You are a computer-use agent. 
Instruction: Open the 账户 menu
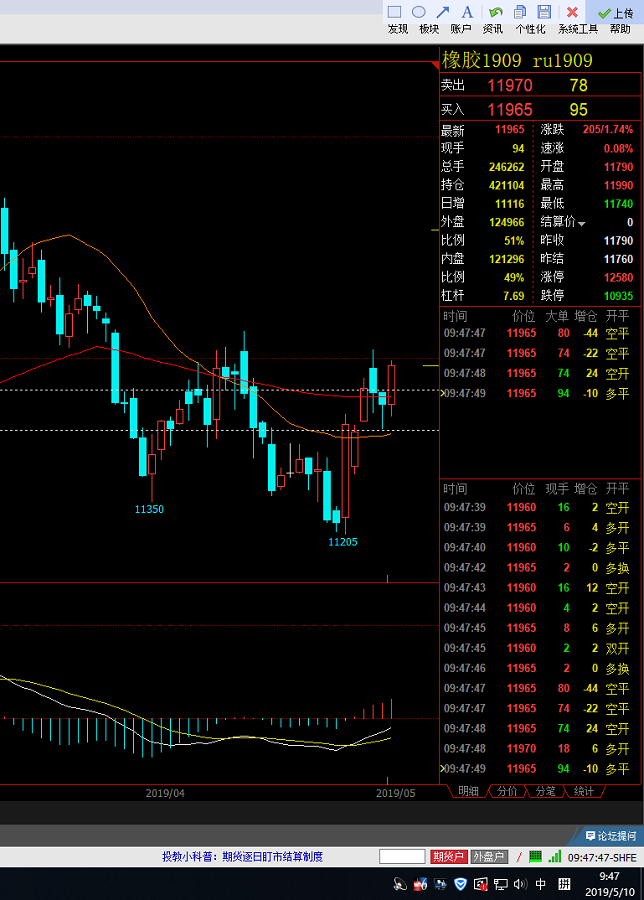tap(461, 29)
